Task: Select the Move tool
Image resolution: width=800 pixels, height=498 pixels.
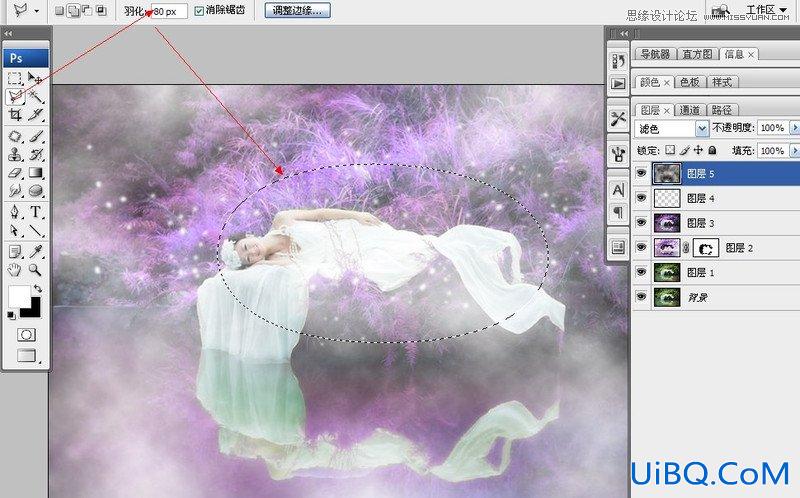Action: pyautogui.click(x=35, y=78)
